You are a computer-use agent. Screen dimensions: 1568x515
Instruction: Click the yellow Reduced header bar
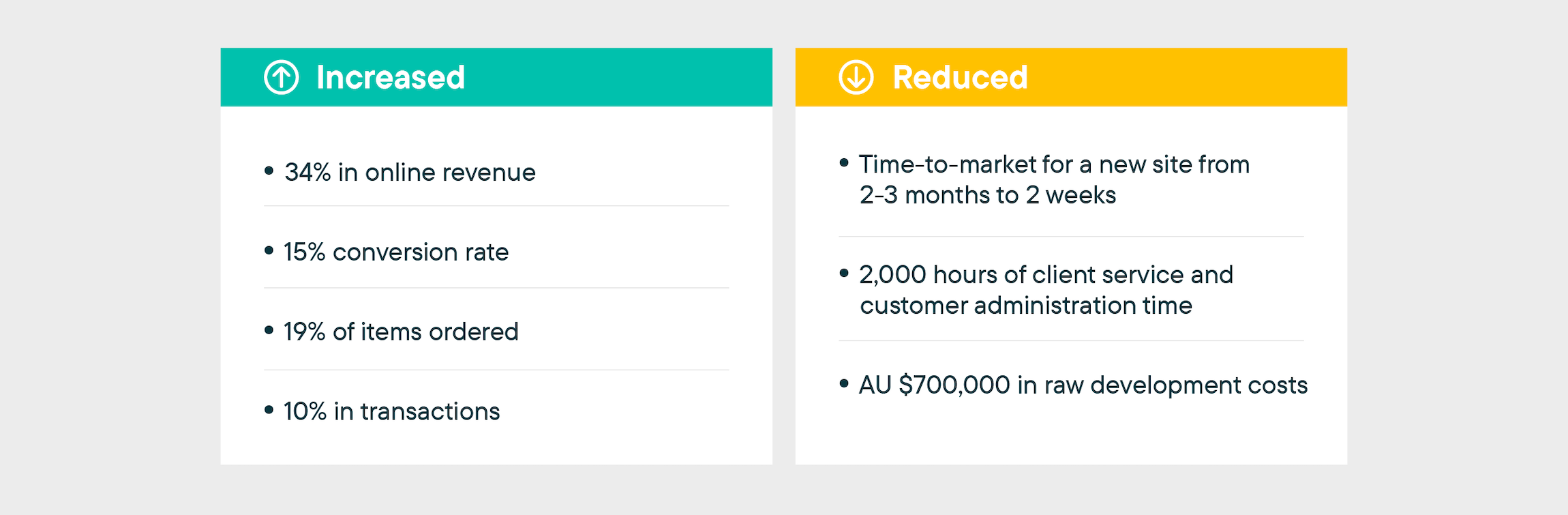point(1071,77)
